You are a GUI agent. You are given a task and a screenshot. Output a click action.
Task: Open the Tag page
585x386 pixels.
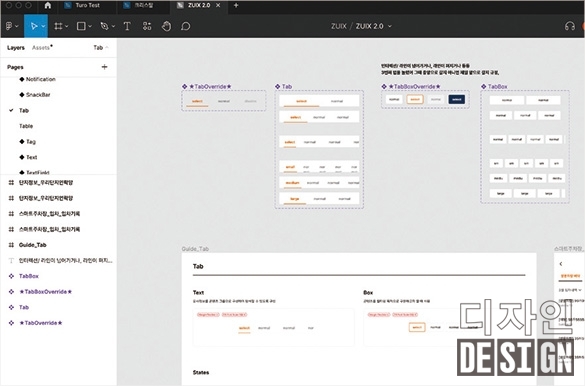[x=31, y=142]
